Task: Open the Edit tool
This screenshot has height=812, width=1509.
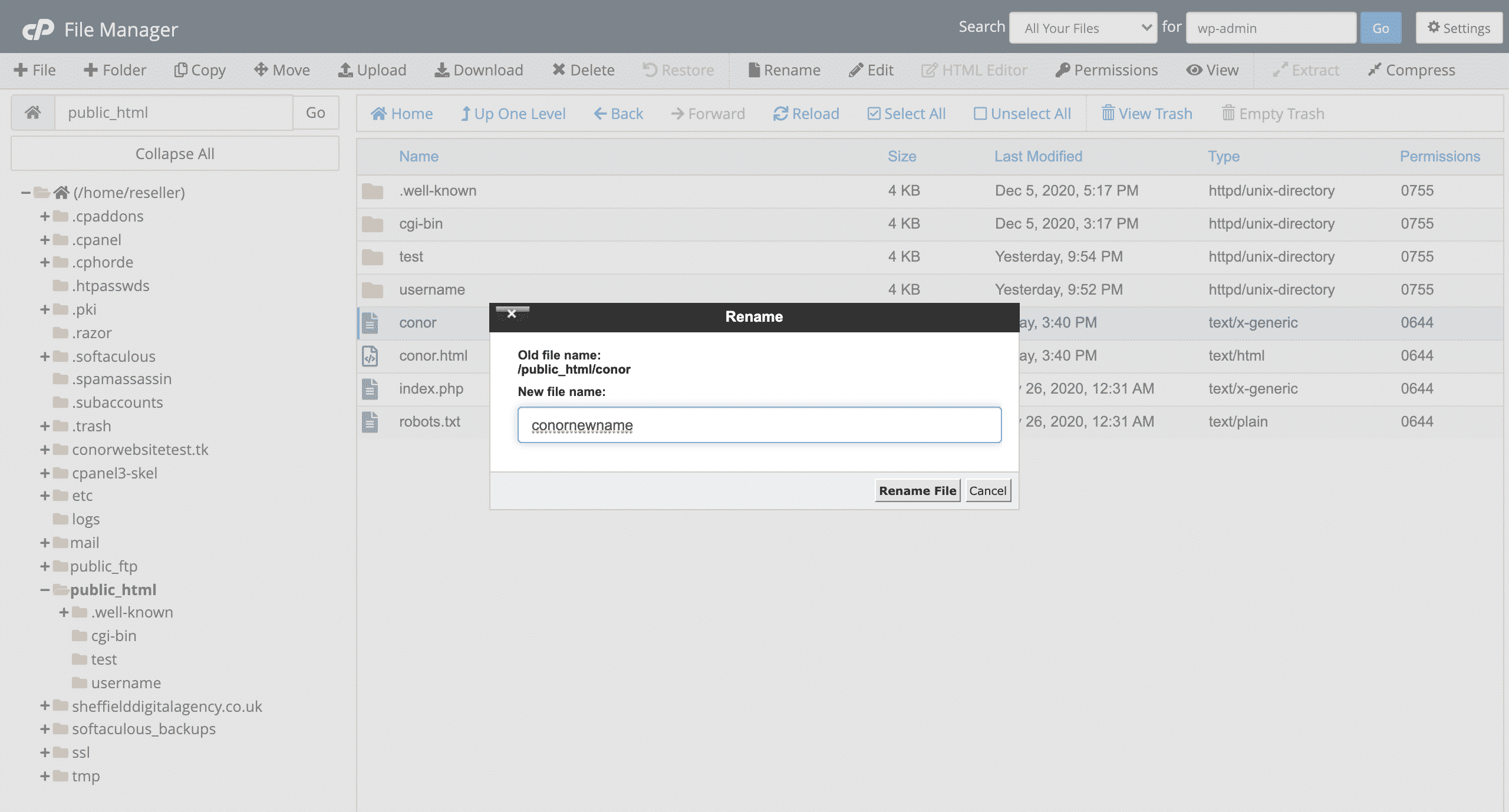Action: coord(871,70)
